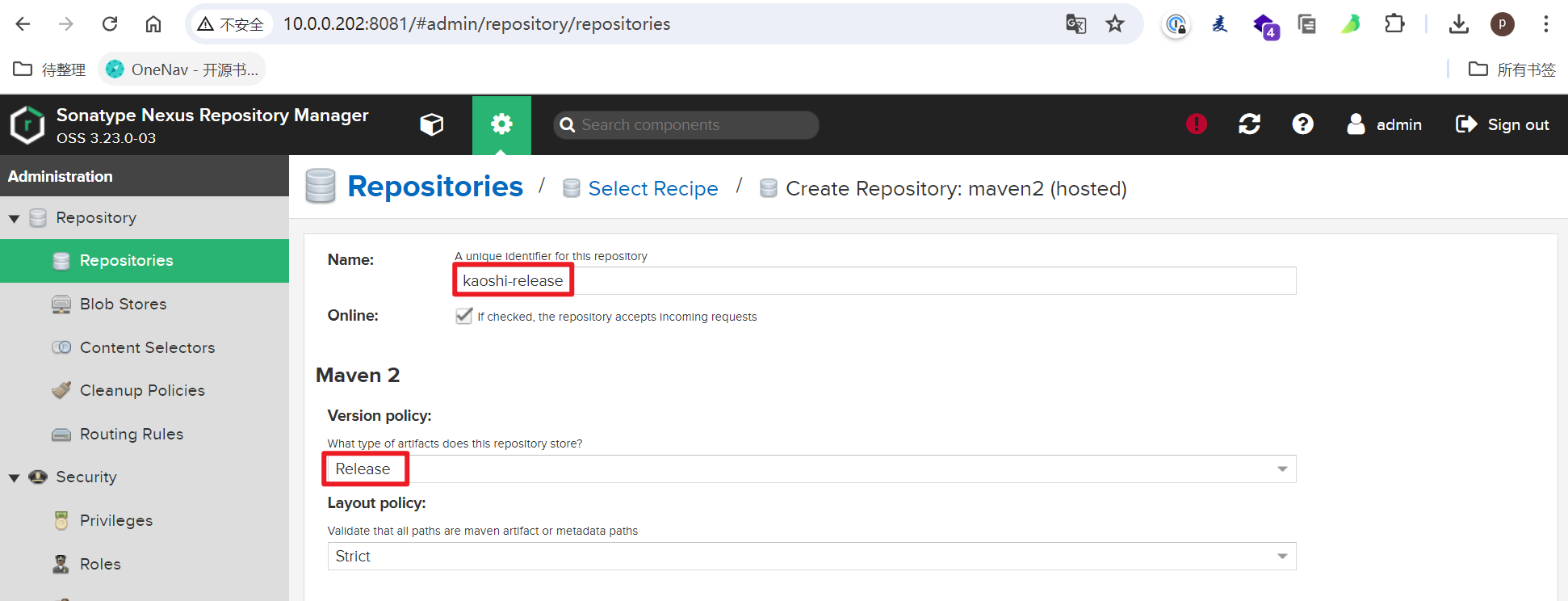1568x601 pixels.
Task: Click the Administration panel header
Action: (145, 176)
